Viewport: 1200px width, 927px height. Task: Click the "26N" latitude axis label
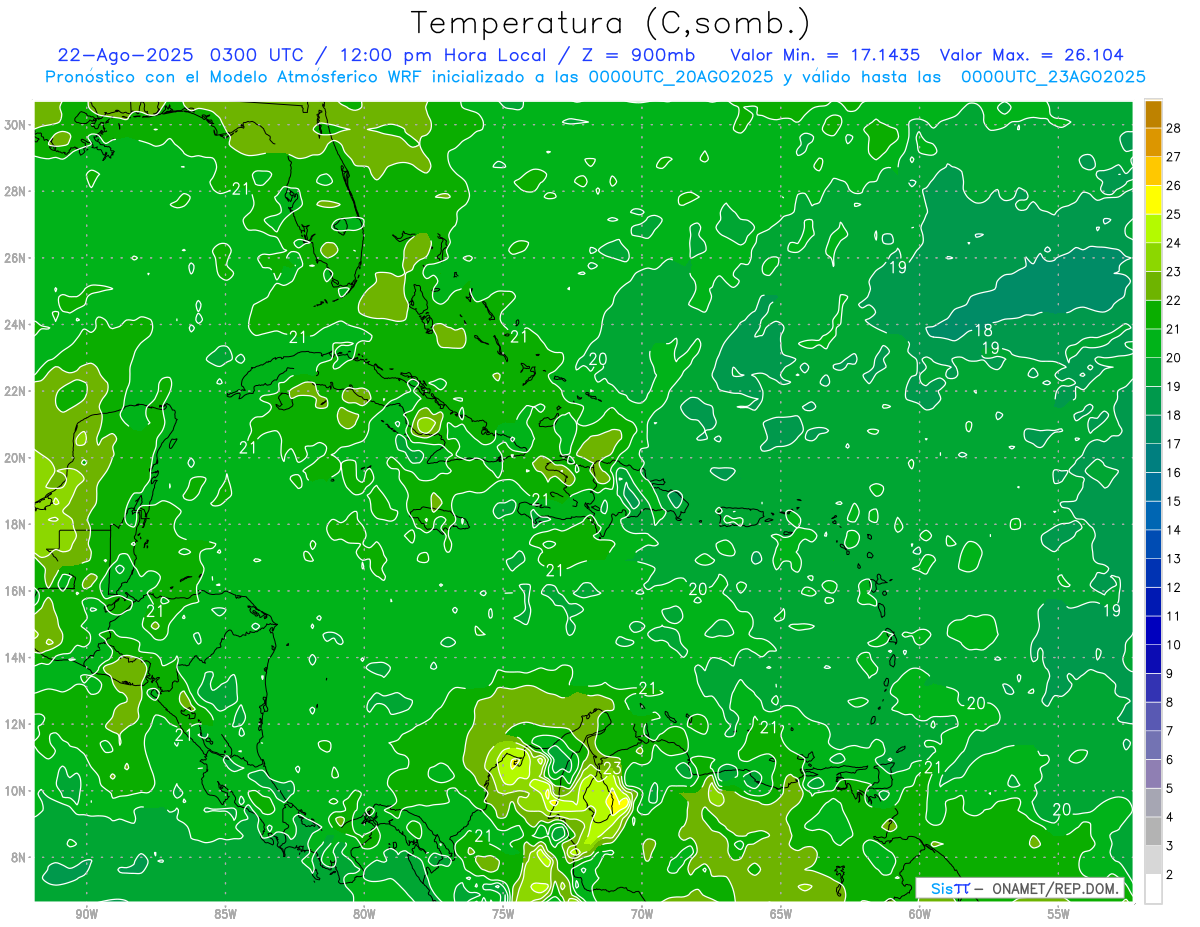17,257
